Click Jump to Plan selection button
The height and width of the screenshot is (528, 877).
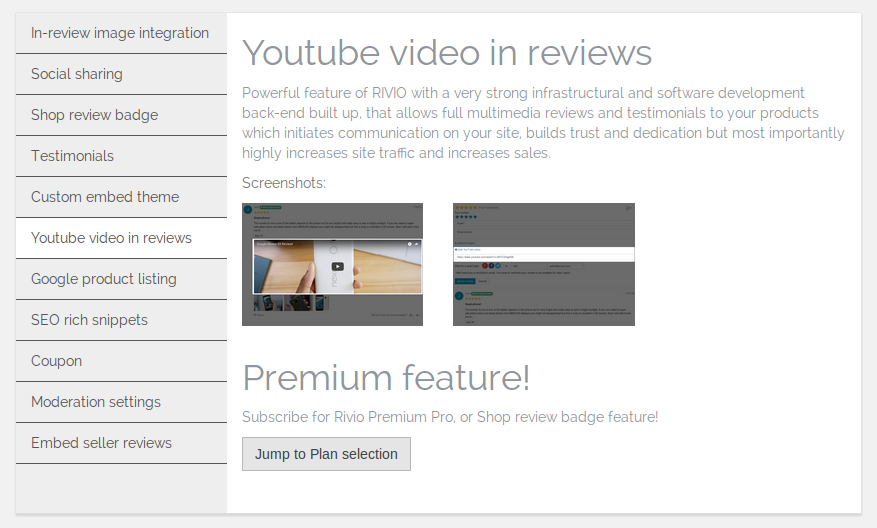326,454
